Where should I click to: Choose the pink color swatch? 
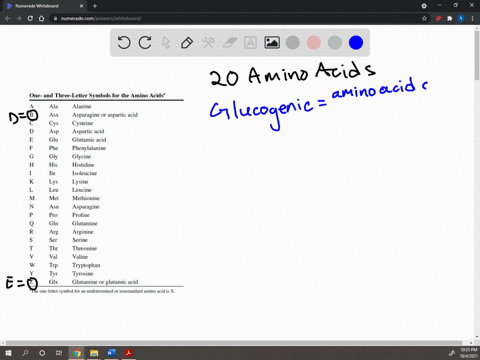[x=314, y=43]
